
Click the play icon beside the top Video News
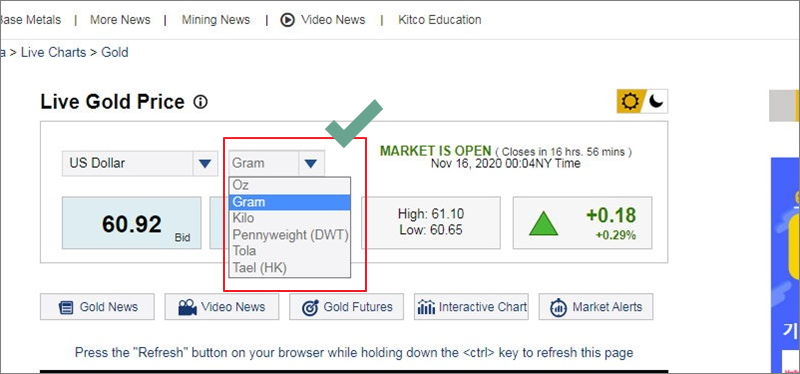click(288, 20)
